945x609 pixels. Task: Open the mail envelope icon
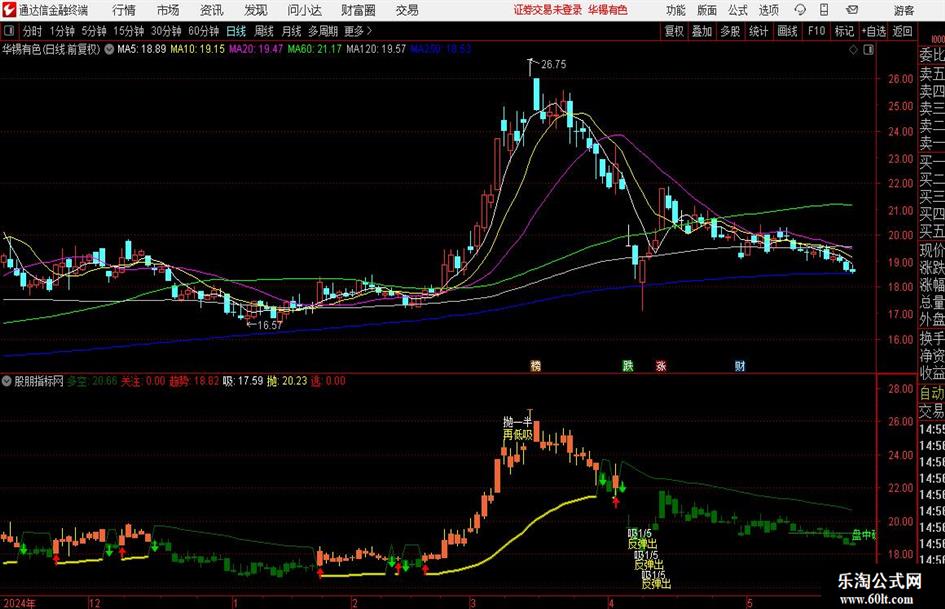pos(852,10)
